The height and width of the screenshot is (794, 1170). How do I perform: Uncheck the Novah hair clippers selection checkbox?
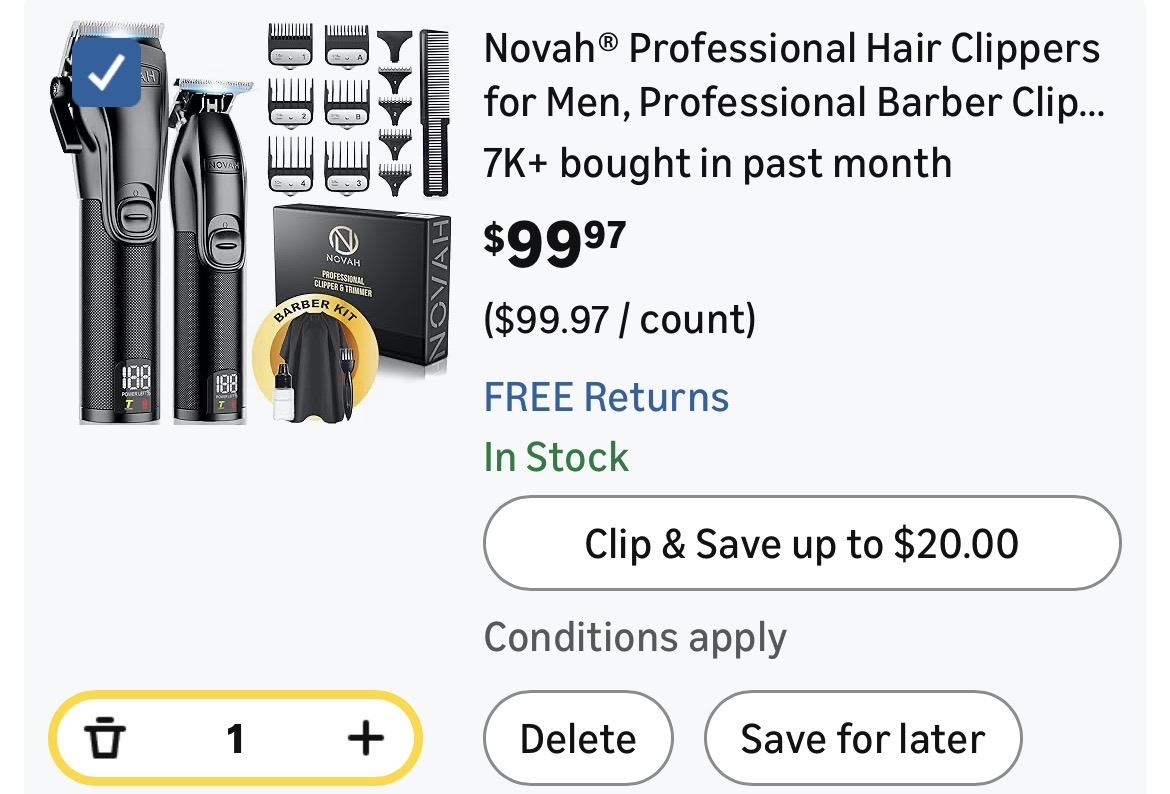[106, 71]
